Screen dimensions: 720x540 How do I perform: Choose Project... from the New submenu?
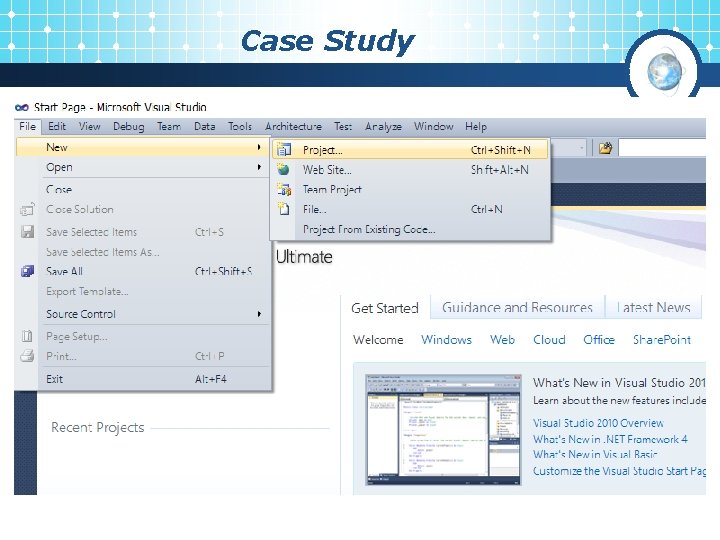click(x=410, y=150)
